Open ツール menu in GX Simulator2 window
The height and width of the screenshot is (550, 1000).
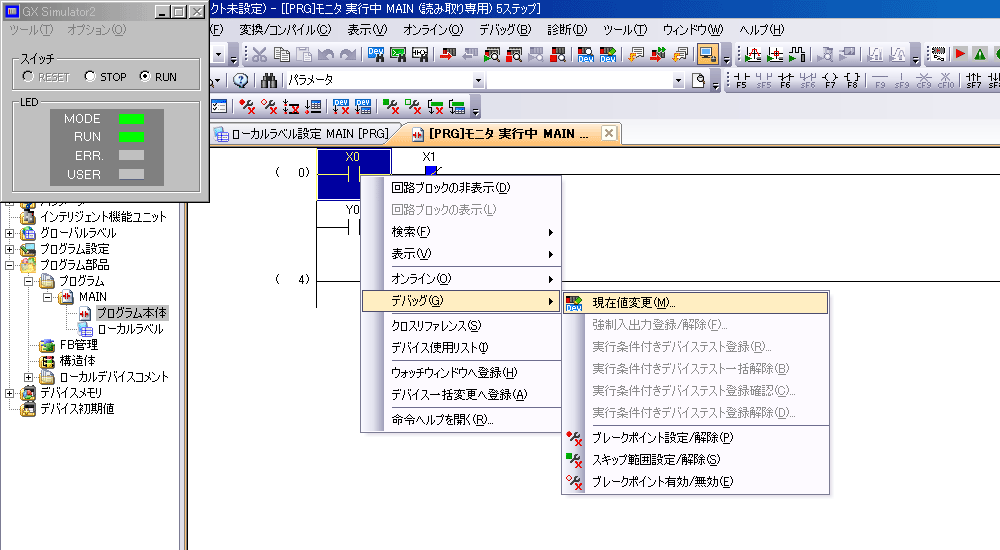click(31, 29)
